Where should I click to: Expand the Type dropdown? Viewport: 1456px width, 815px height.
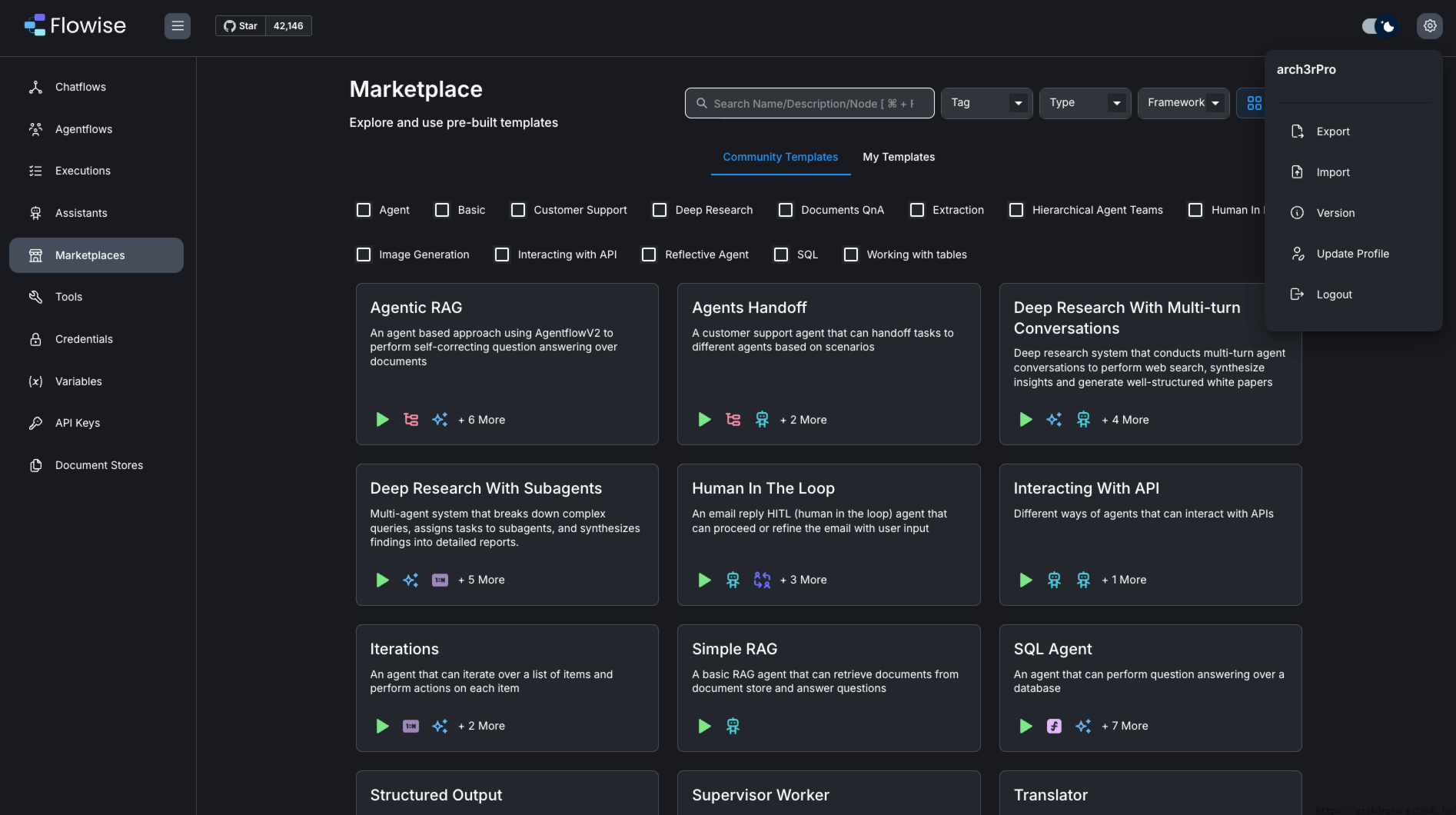click(1085, 103)
